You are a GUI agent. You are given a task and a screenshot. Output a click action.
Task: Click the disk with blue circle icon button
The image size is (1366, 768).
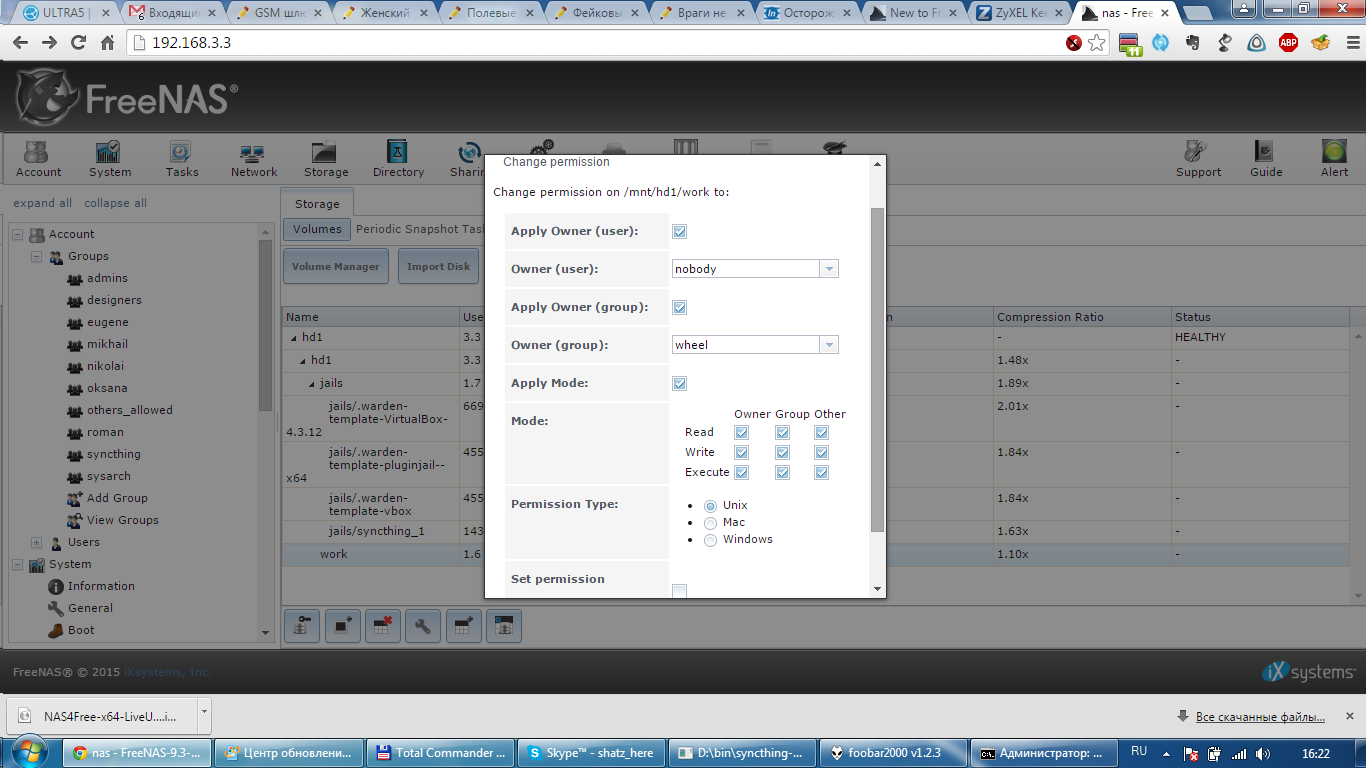(503, 627)
